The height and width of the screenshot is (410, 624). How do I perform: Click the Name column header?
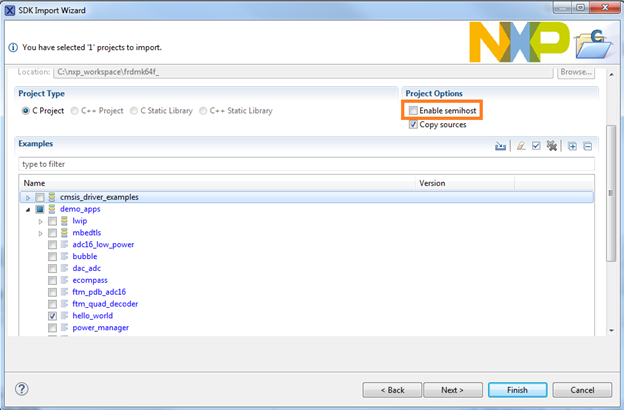point(217,183)
